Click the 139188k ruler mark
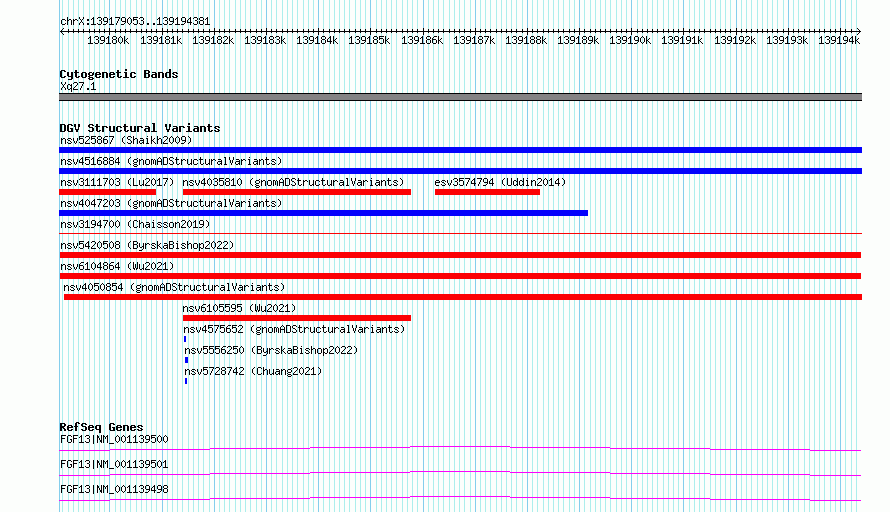890x512 pixels. coord(526,40)
